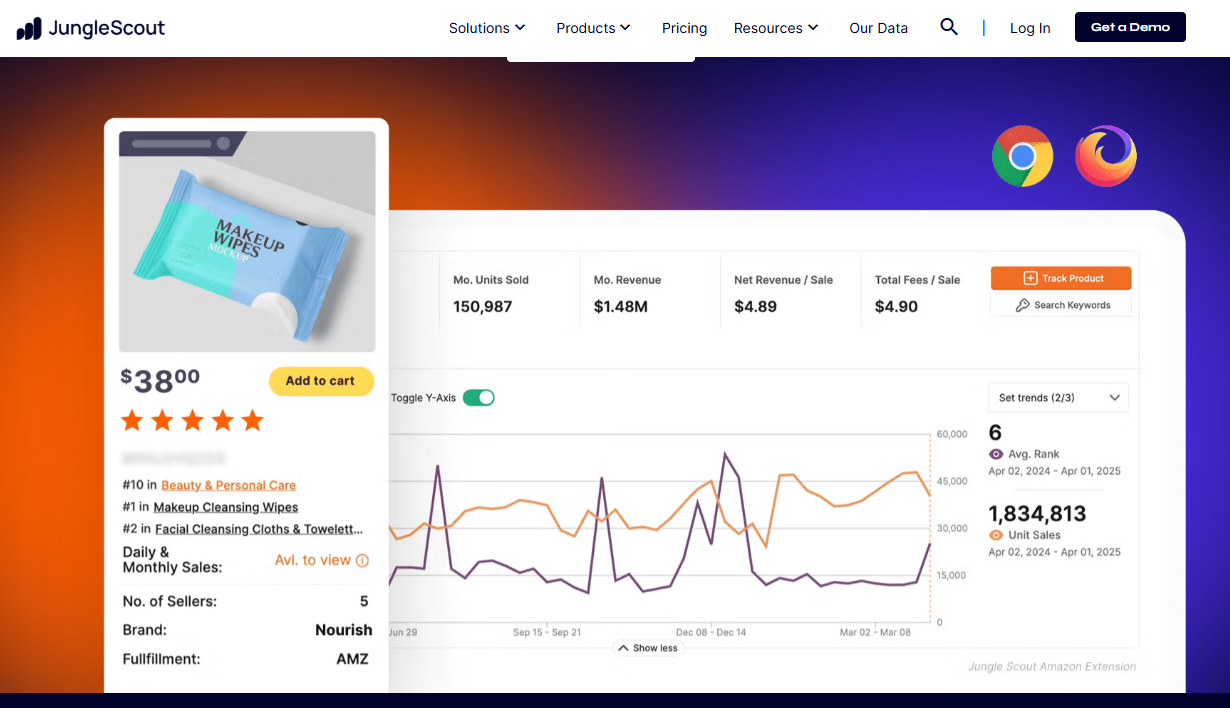Expand the Resources menu

point(776,28)
